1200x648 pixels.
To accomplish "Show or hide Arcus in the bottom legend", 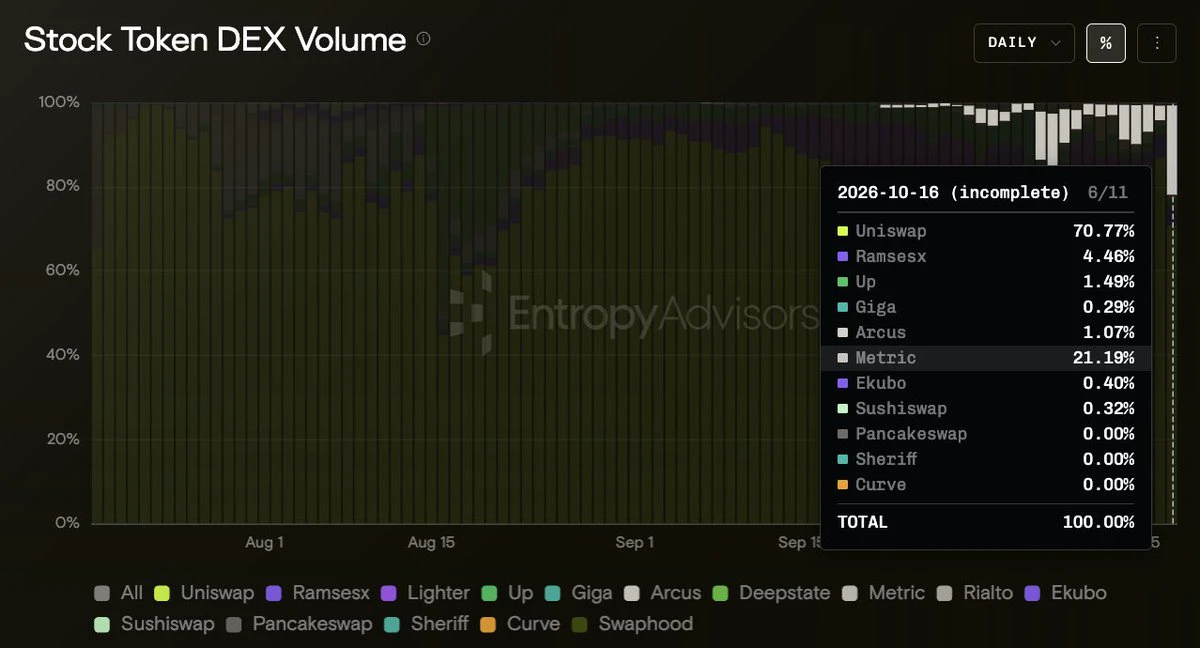I will click(x=662, y=593).
